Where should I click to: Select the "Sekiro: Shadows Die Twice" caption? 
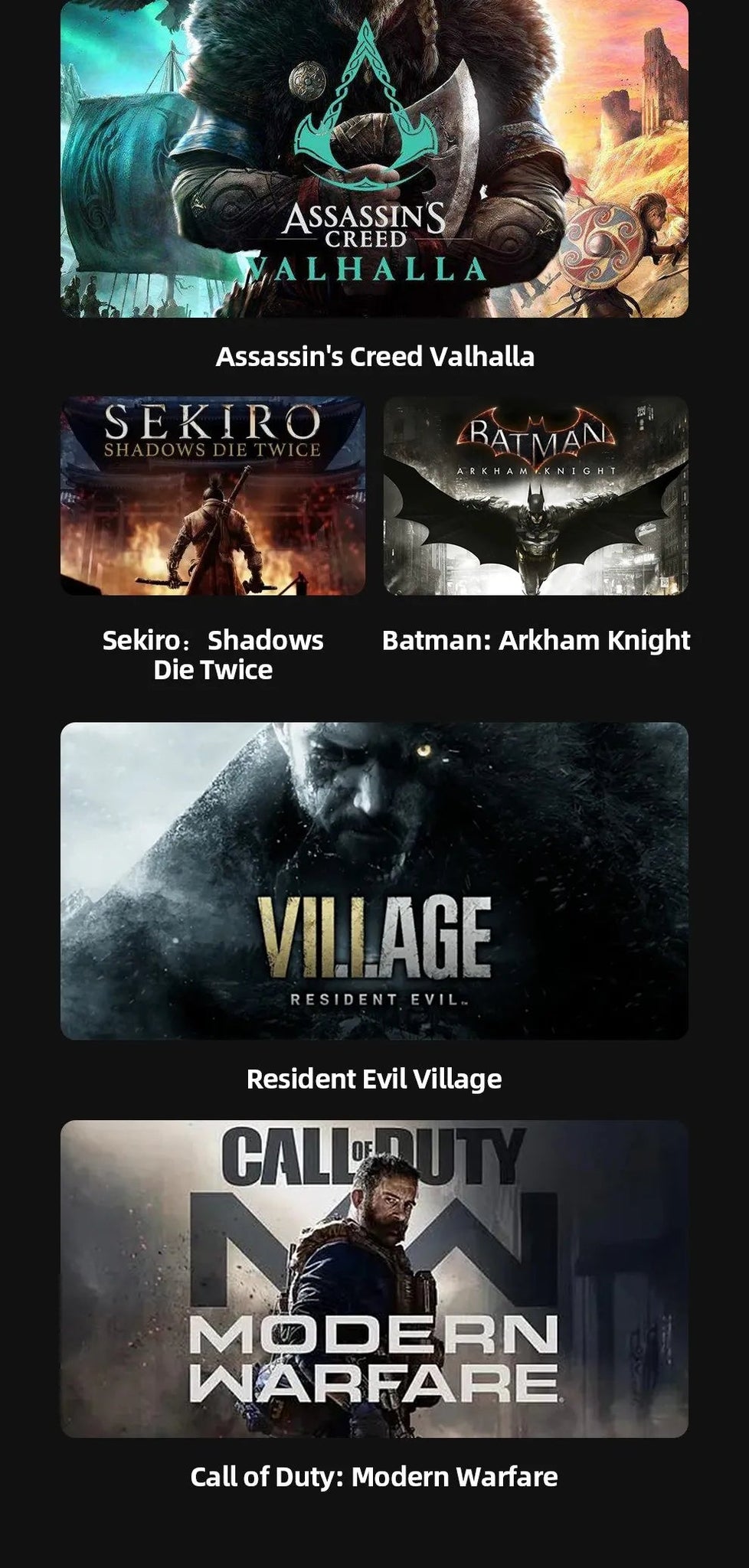[213, 655]
